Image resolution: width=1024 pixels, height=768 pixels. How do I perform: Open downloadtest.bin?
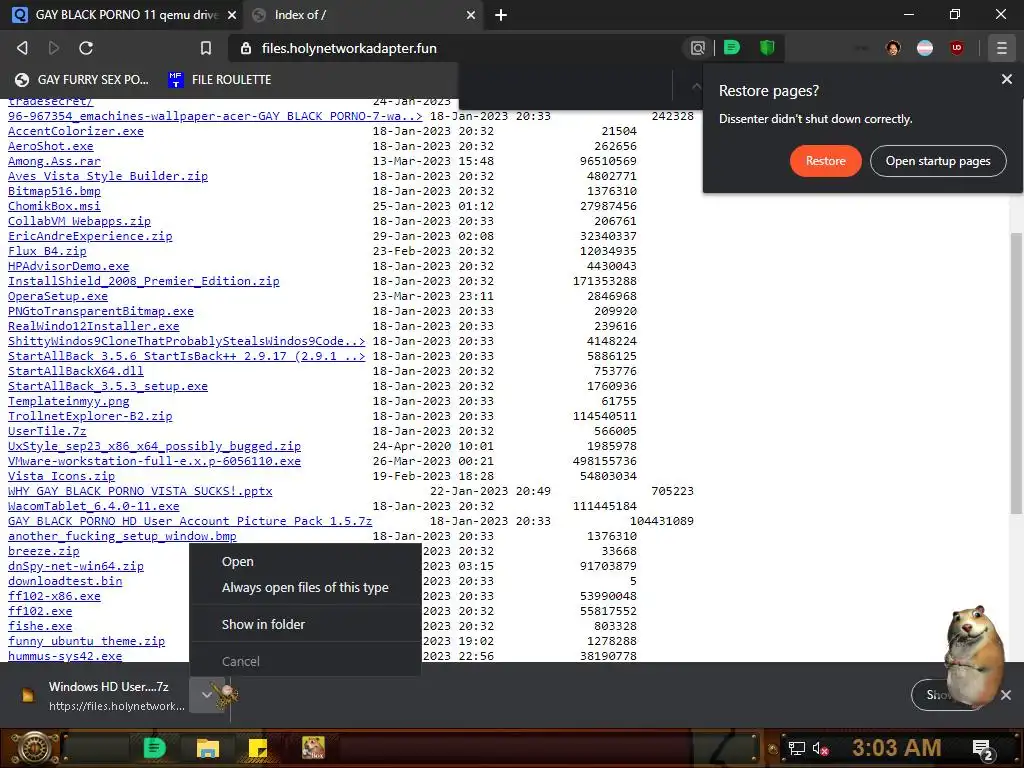coord(65,581)
